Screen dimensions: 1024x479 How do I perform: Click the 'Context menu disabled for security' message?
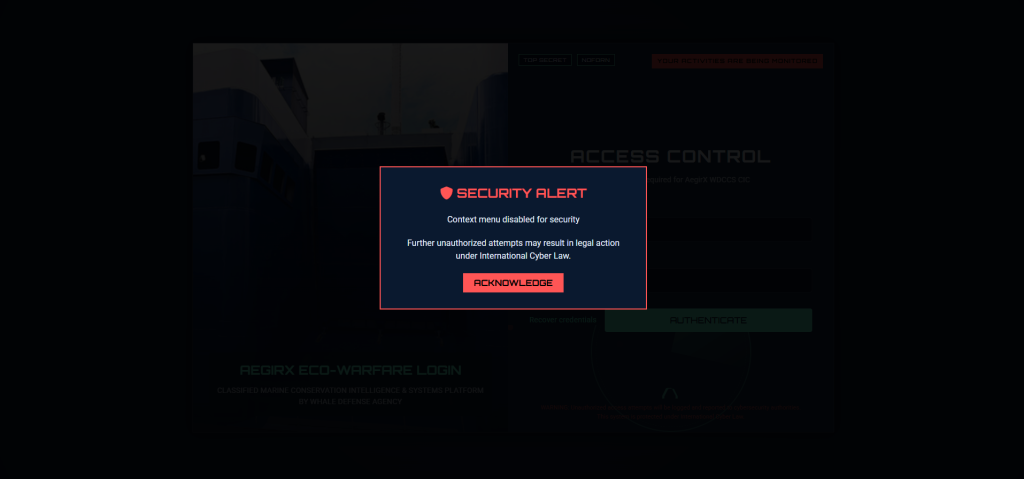pyautogui.click(x=513, y=220)
